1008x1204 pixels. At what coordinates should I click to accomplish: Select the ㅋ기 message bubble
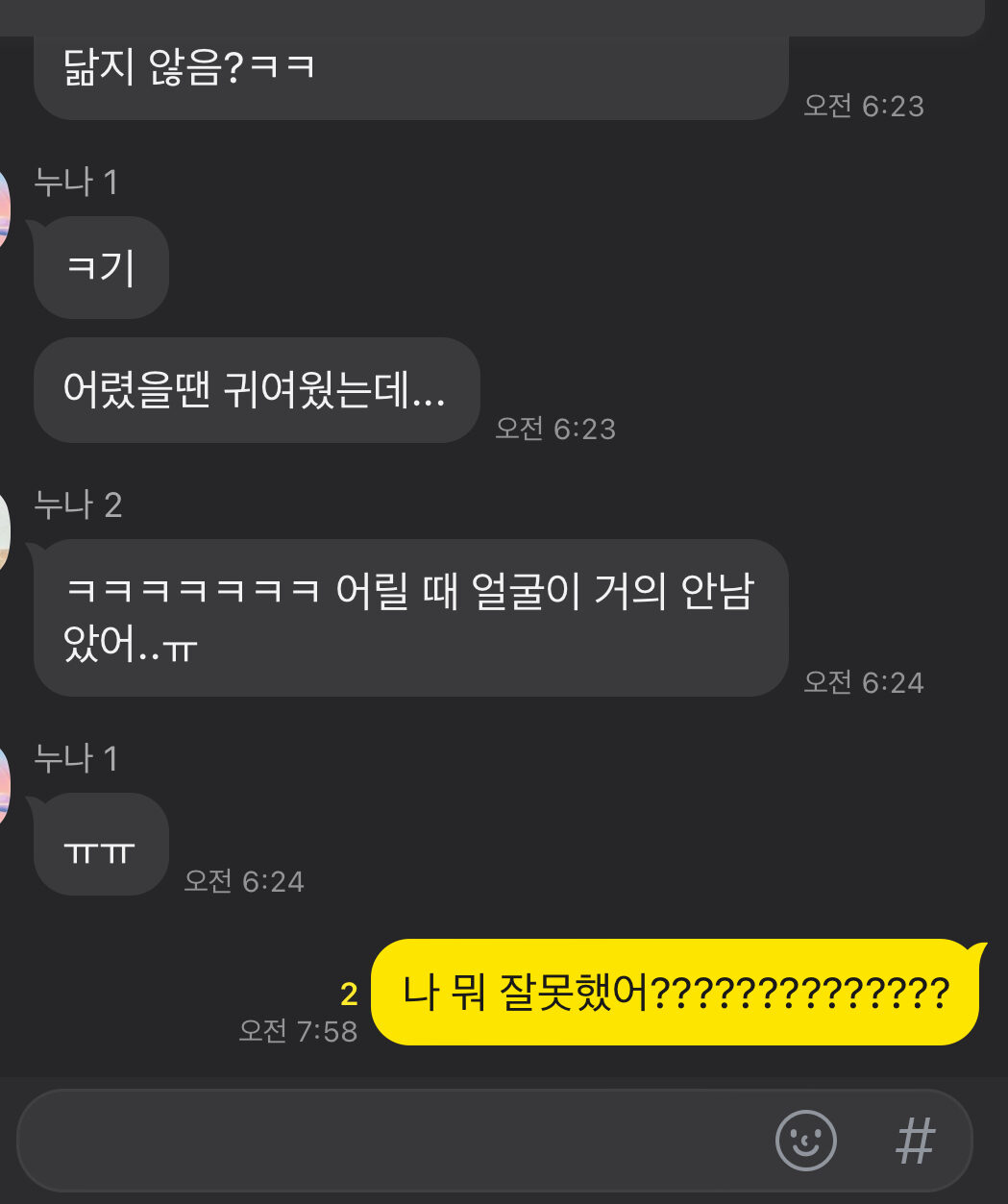101,267
